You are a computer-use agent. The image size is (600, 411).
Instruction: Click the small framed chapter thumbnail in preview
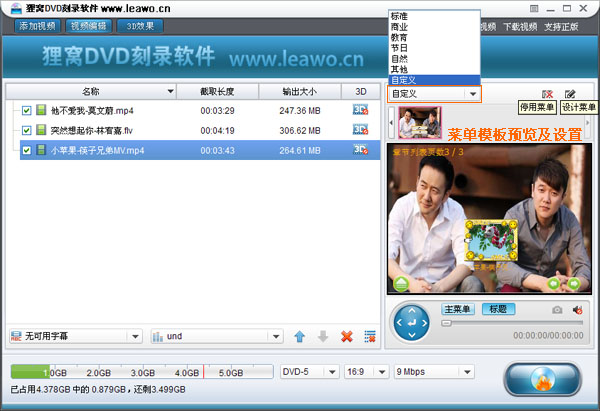[492, 240]
